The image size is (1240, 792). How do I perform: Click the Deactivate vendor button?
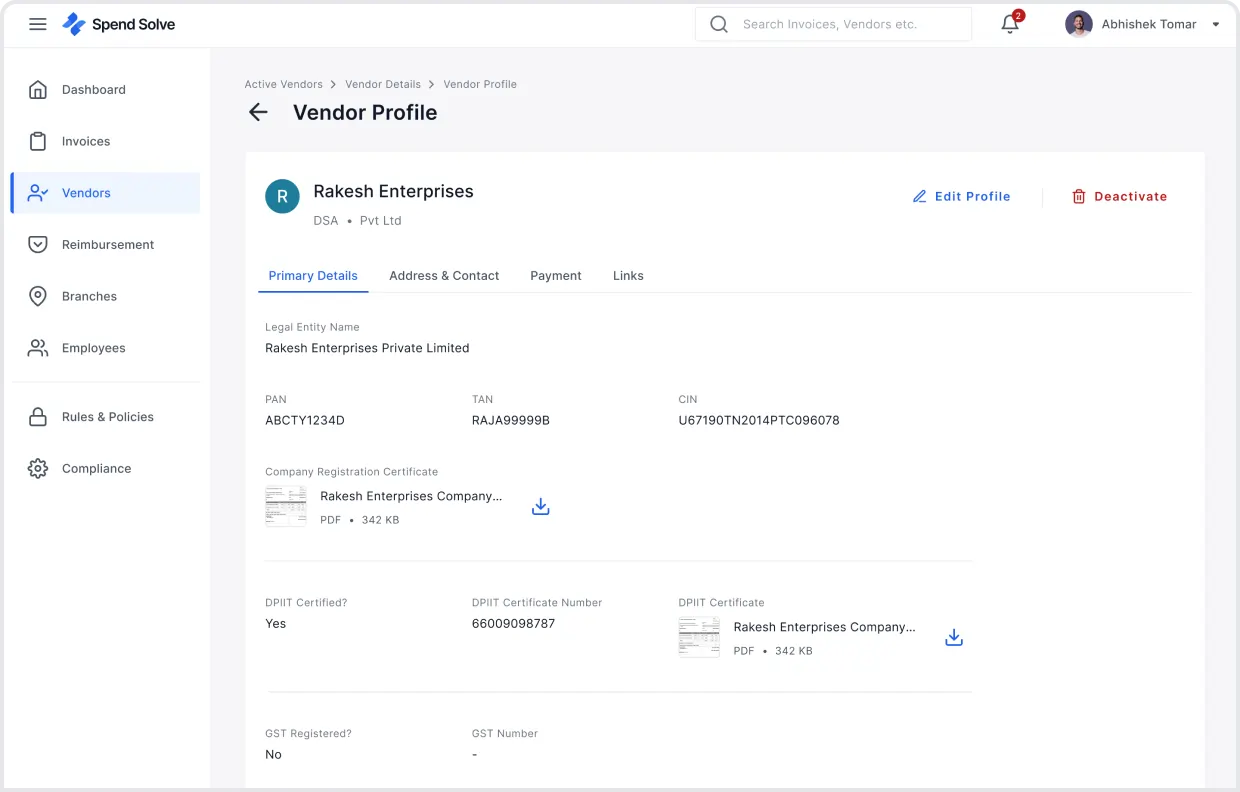pyautogui.click(x=1119, y=197)
